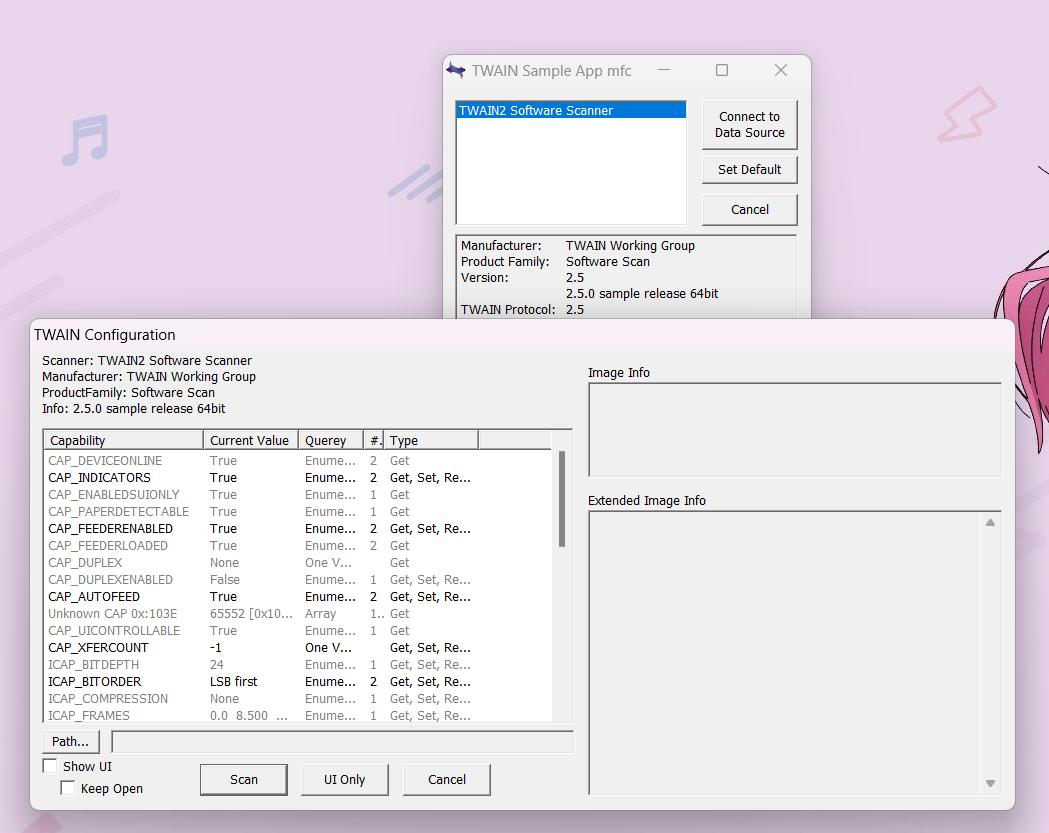Cancel the TWAIN Sample App source dialog
1049x833 pixels.
pyautogui.click(x=749, y=209)
